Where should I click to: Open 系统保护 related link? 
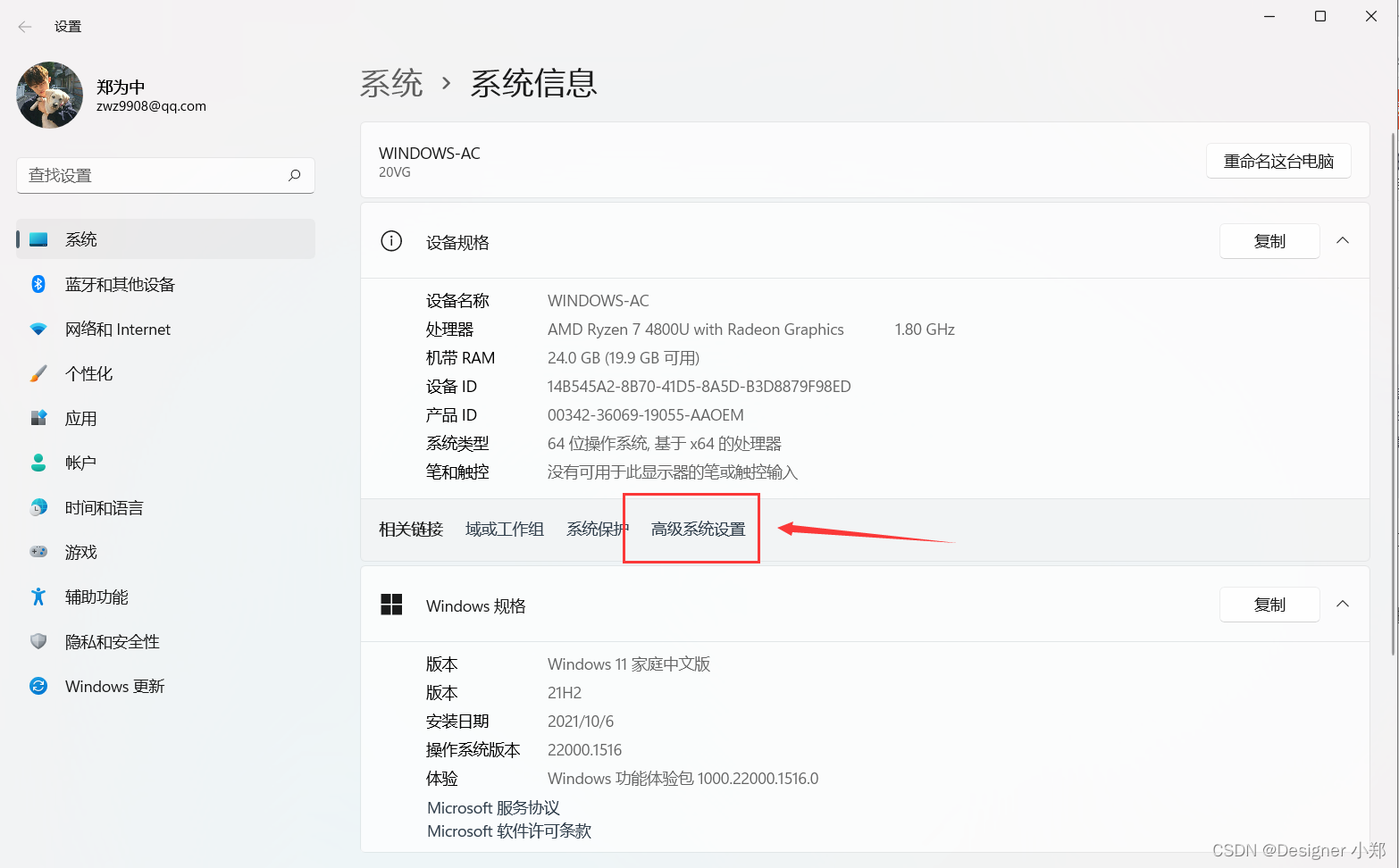598,530
